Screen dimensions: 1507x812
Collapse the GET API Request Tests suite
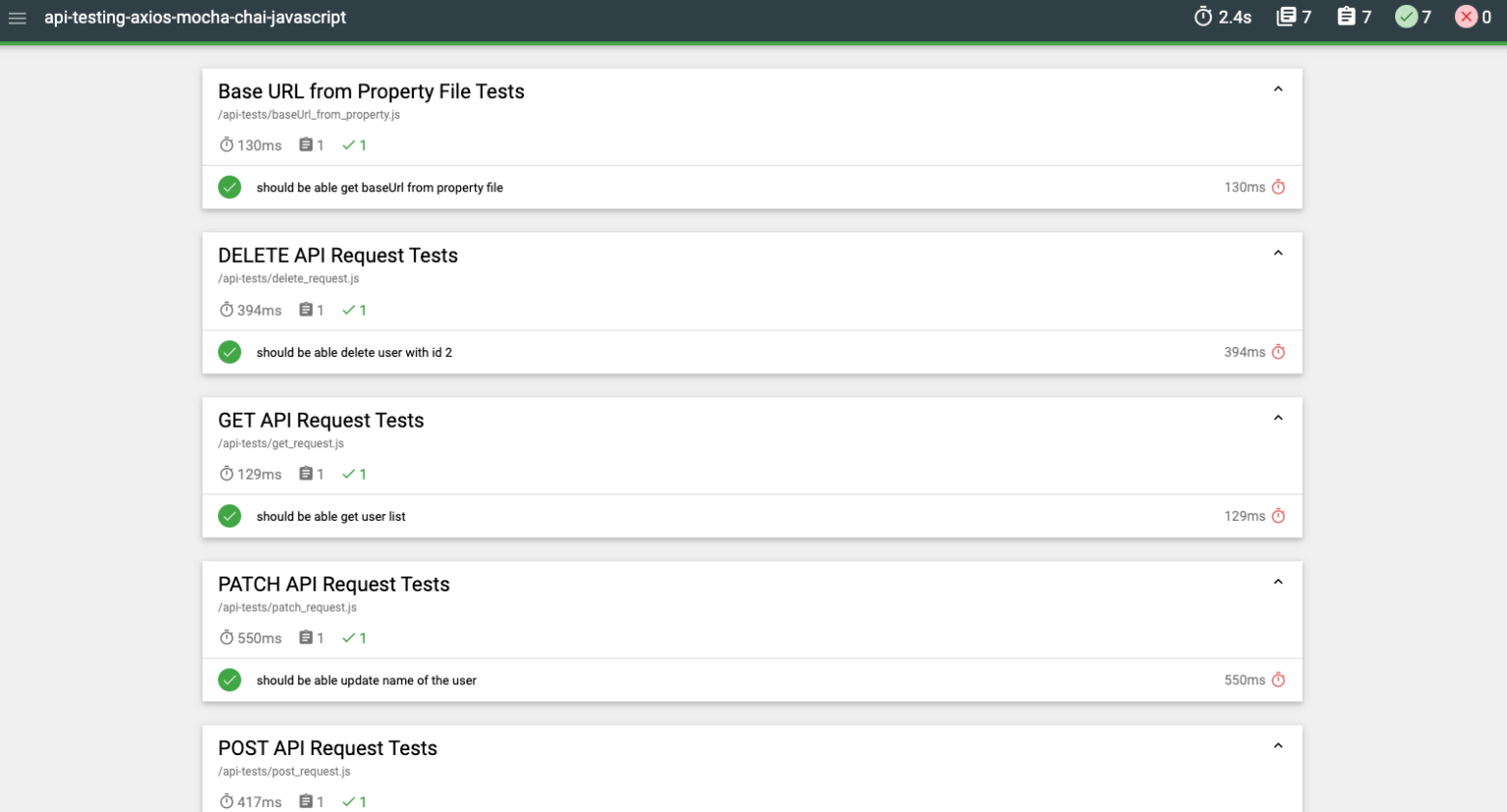click(1277, 417)
